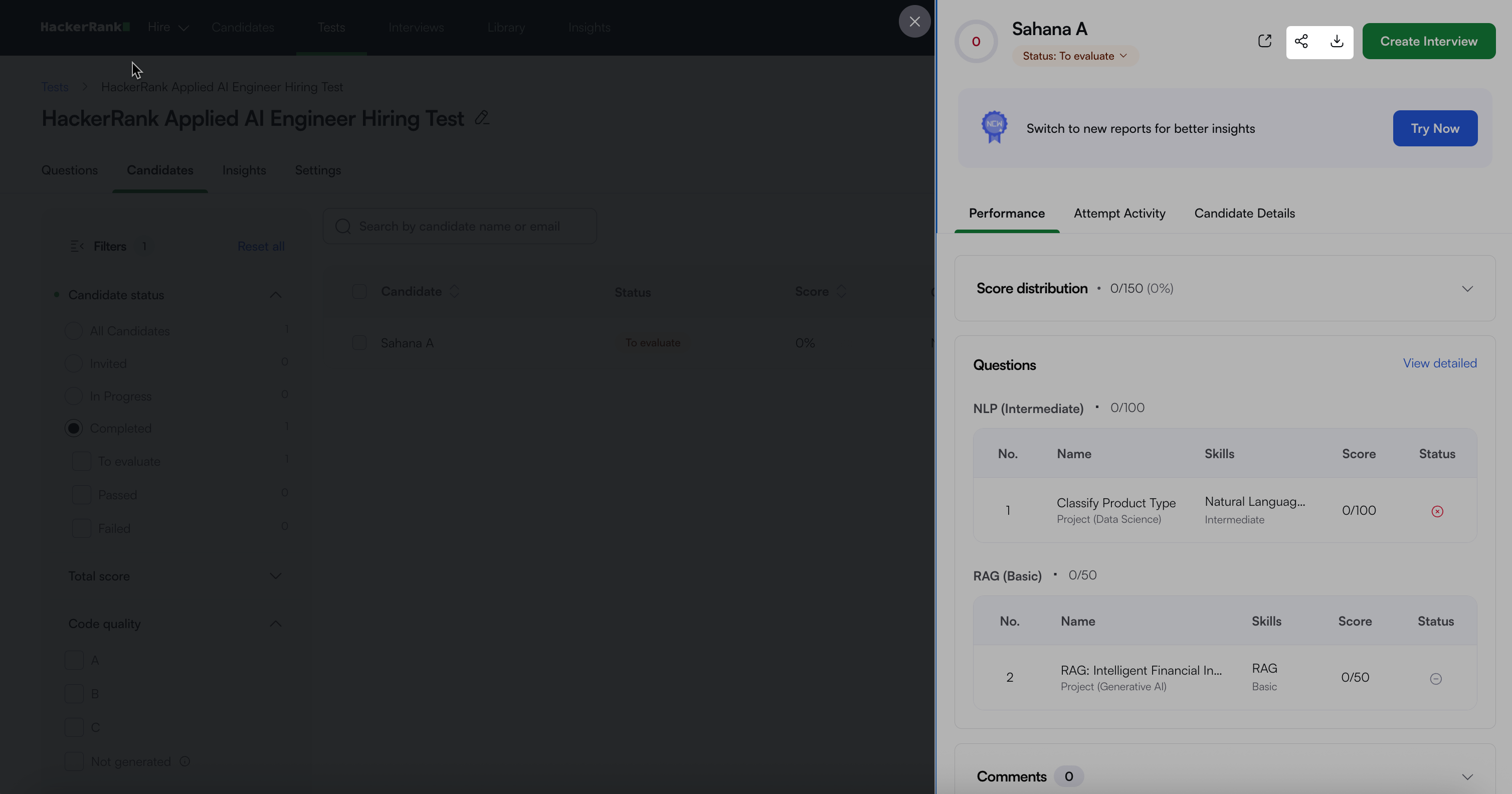Open the Status: To evaluate dropdown
Image resolution: width=1512 pixels, height=794 pixels.
[1075, 56]
